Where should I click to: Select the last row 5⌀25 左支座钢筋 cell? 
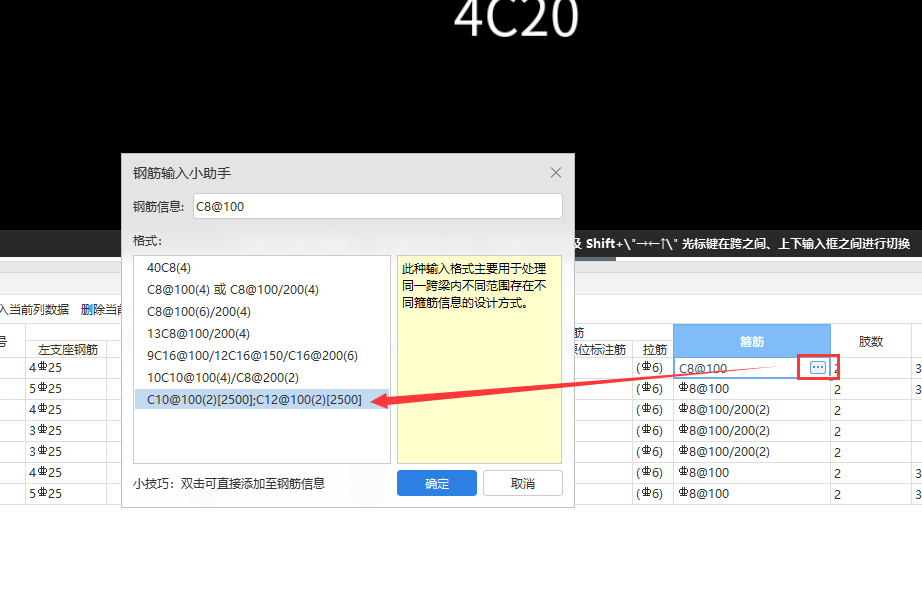[x=66, y=493]
